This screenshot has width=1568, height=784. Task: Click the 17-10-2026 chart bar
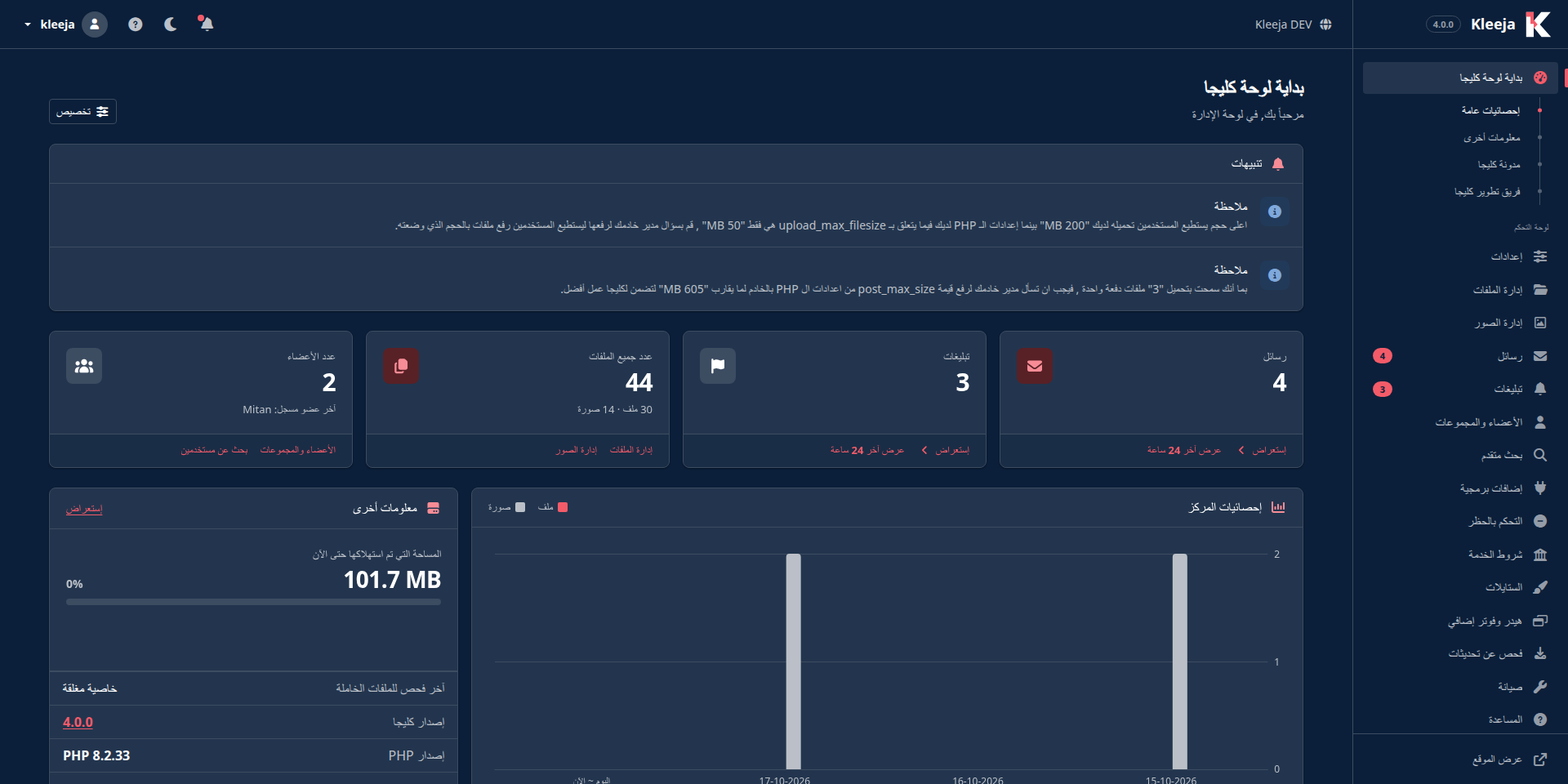point(793,661)
